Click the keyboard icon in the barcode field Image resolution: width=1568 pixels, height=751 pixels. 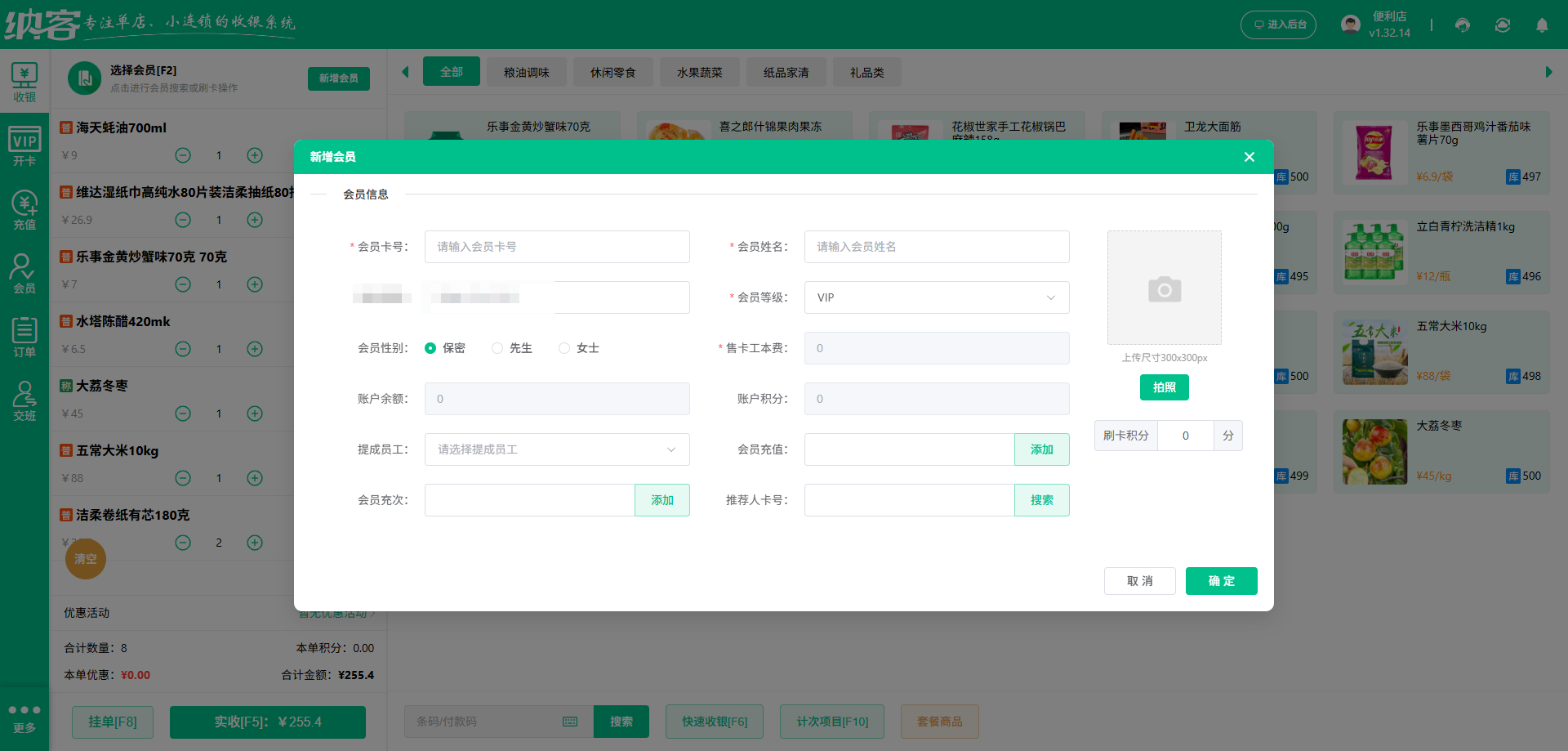click(x=569, y=722)
